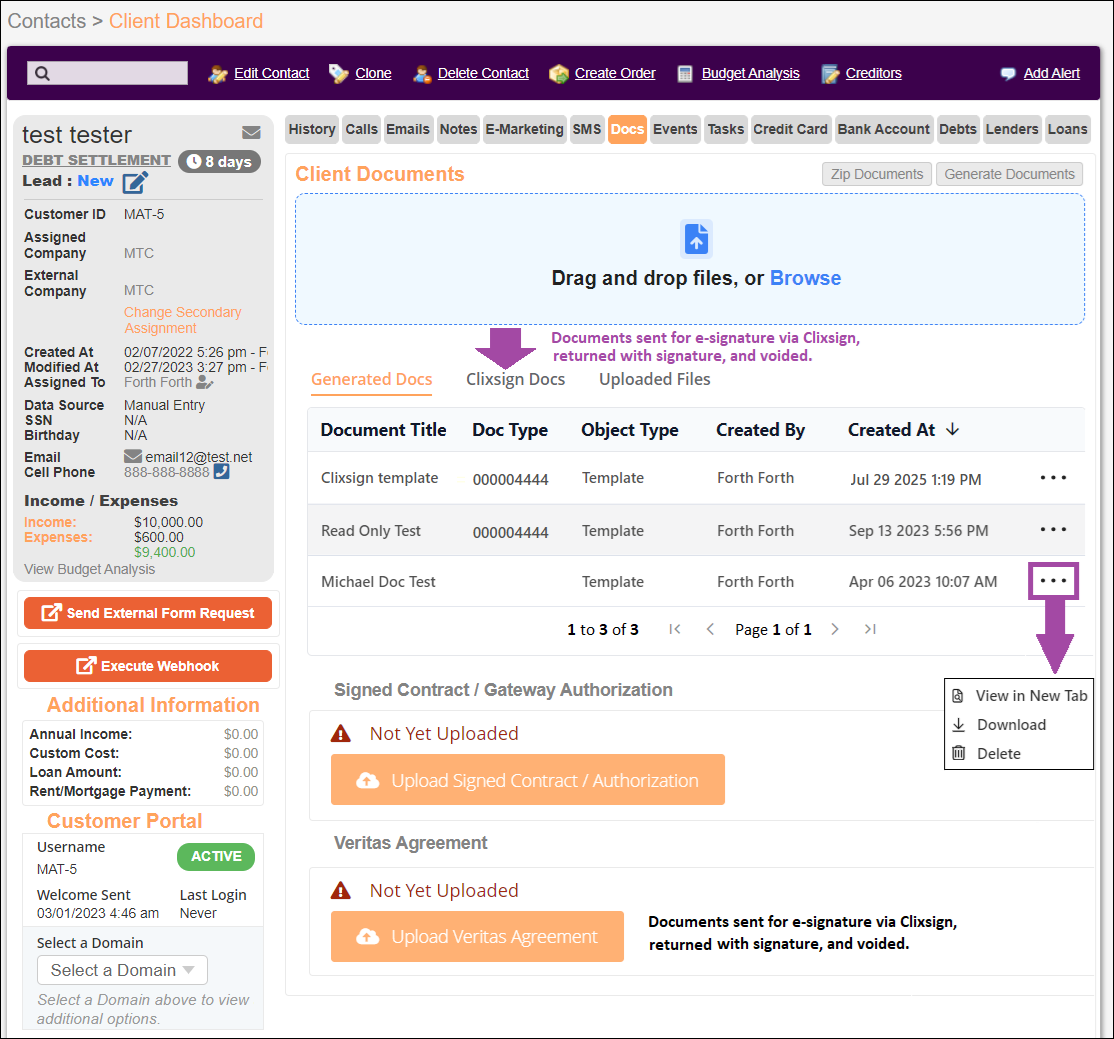
Task: Click the Contacts breadcrumb link
Action: pyautogui.click(x=47, y=21)
